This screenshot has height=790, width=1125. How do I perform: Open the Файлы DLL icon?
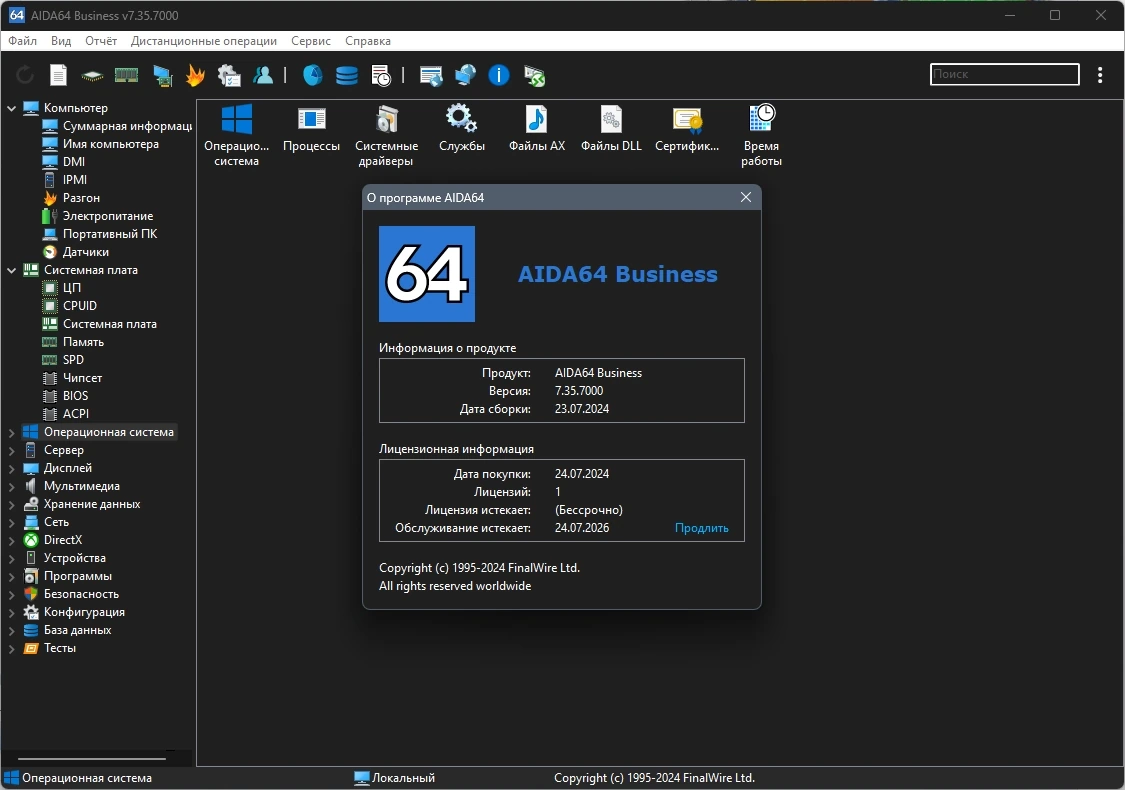pos(611,128)
